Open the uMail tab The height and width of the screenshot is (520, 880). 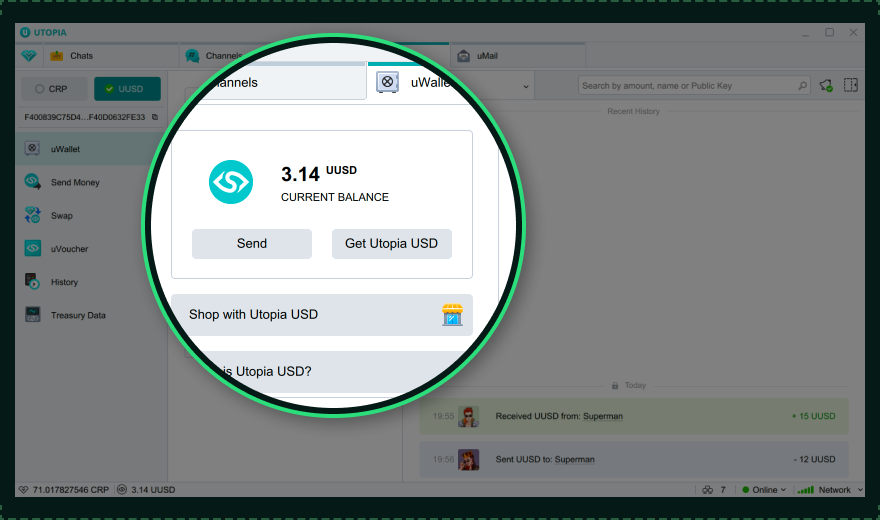pyautogui.click(x=517, y=56)
